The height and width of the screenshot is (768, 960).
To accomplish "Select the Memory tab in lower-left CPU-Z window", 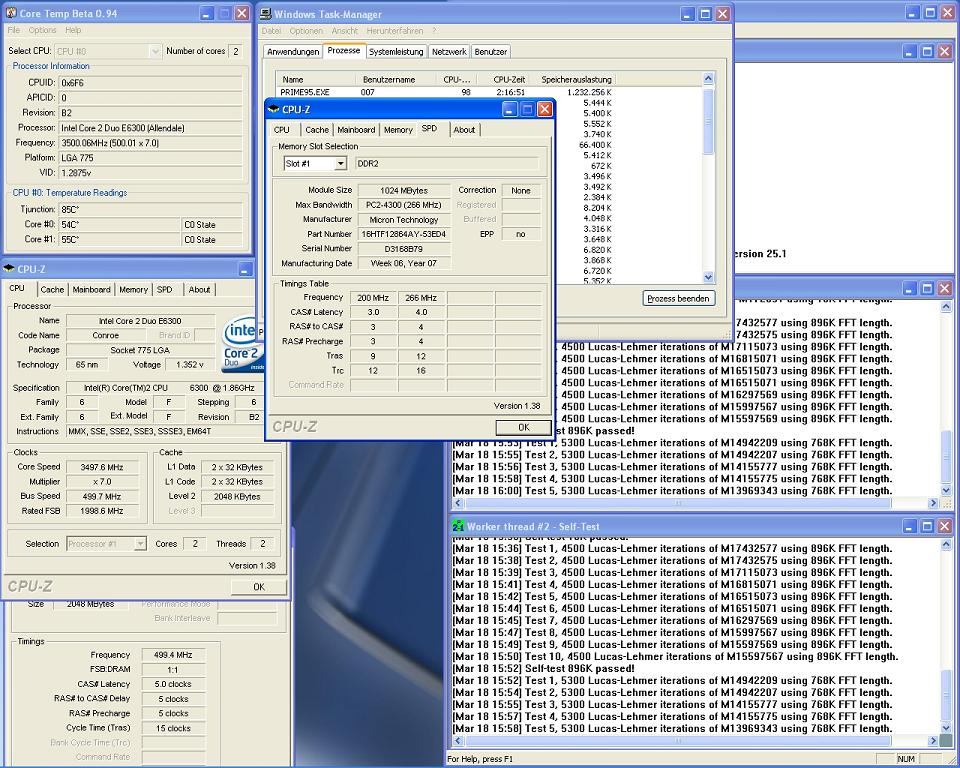I will point(133,290).
